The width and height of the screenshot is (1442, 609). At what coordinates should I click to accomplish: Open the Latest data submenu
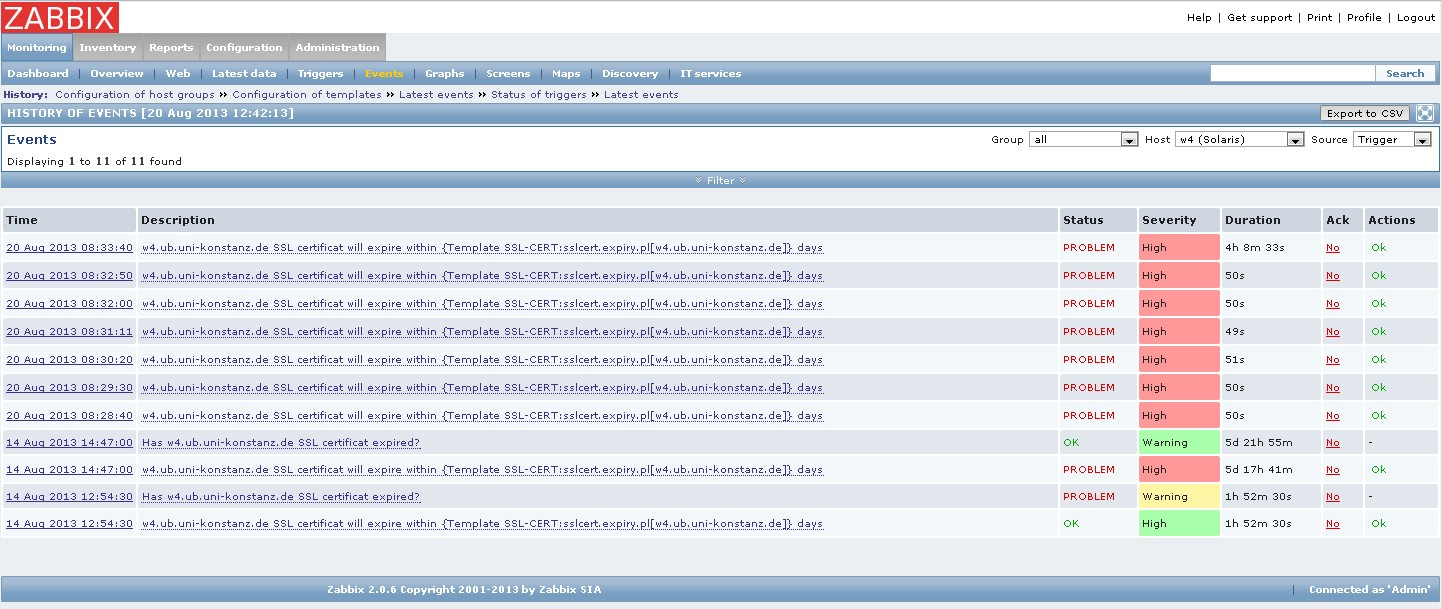[x=244, y=74]
